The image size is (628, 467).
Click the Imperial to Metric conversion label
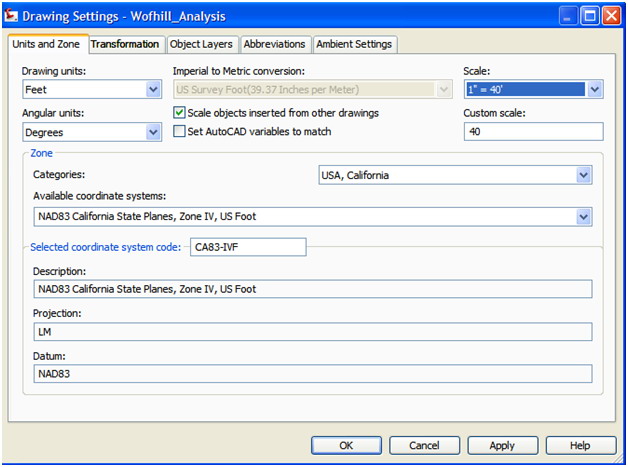pyautogui.click(x=239, y=71)
